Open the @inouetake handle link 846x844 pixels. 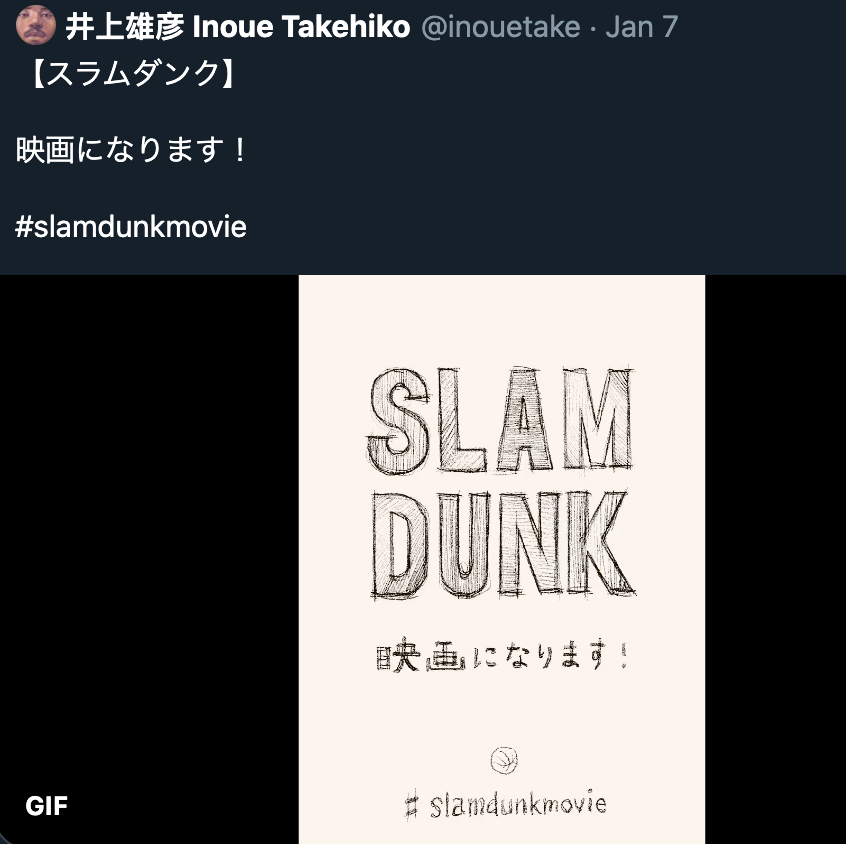coord(501,27)
